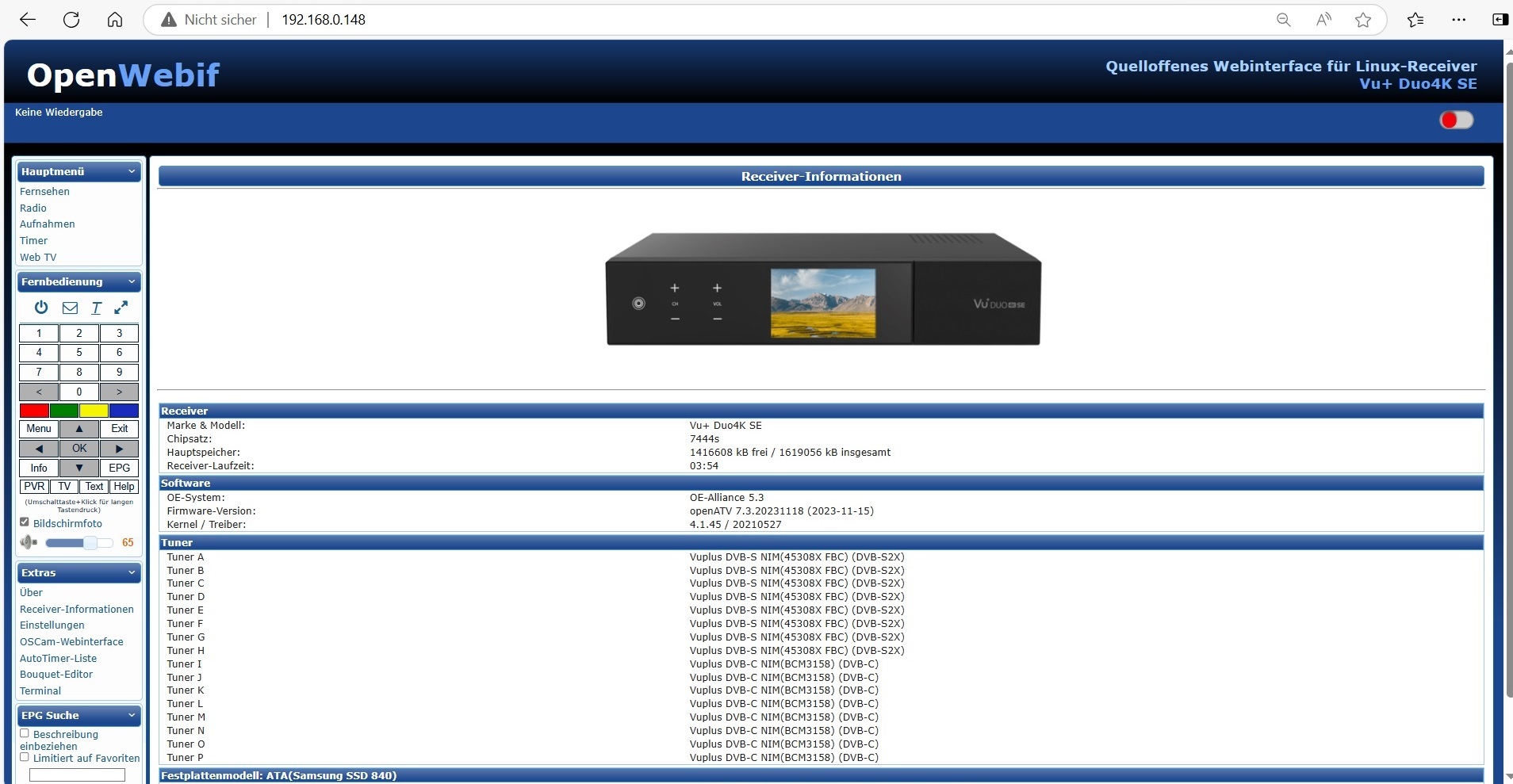Collapse the Hauptmenü panel

coord(132,171)
